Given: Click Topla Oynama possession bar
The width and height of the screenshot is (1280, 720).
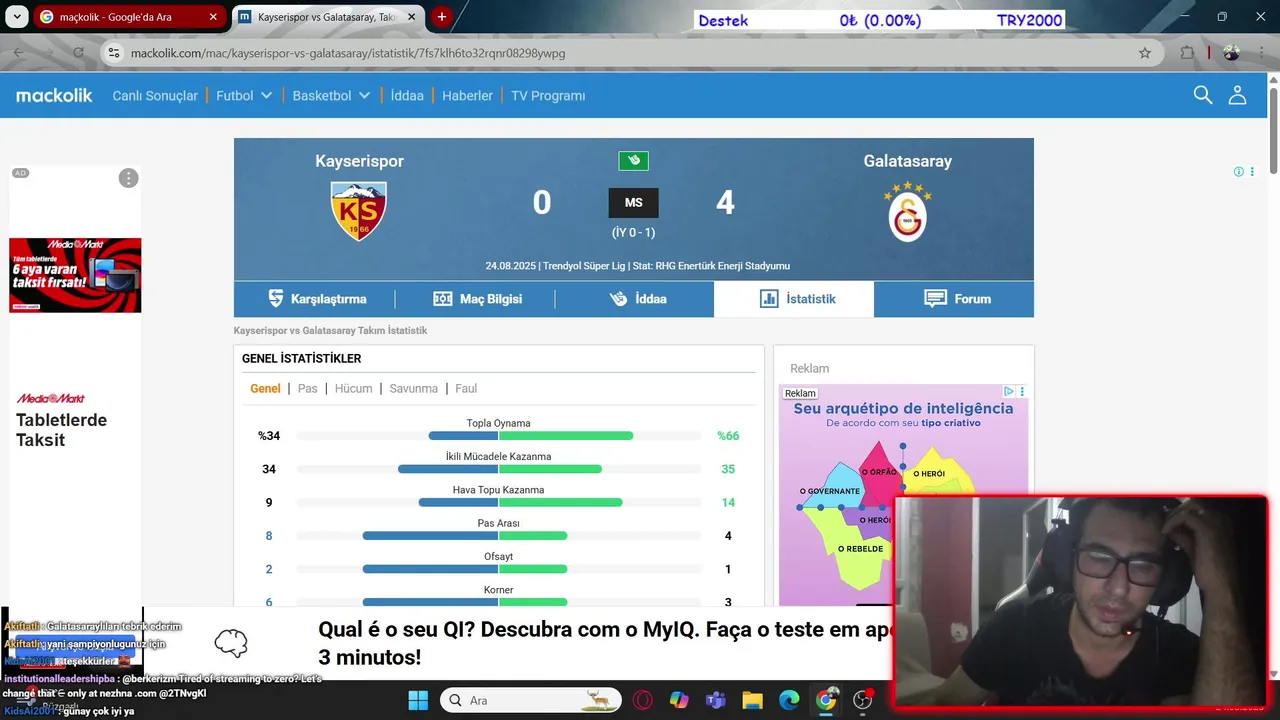Looking at the screenshot, I should pyautogui.click(x=498, y=436).
